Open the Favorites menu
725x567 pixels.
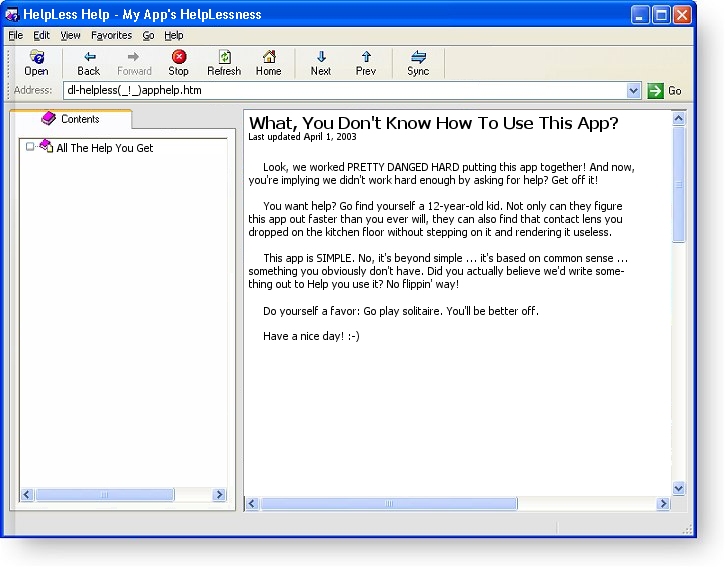tap(111, 35)
